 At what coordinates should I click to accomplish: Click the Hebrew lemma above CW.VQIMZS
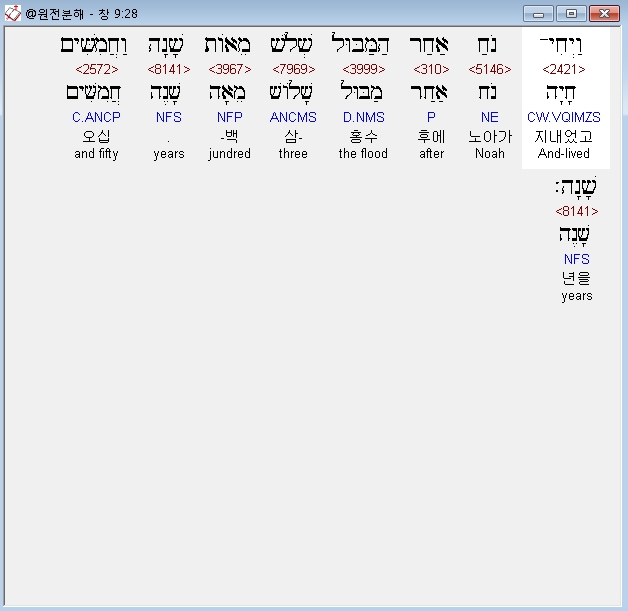click(561, 93)
